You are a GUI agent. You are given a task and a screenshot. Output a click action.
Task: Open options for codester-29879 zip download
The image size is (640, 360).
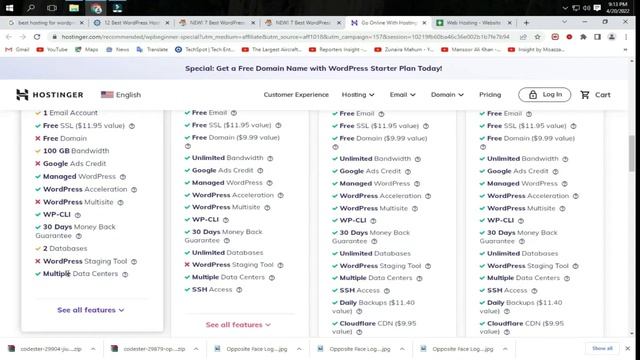196,349
